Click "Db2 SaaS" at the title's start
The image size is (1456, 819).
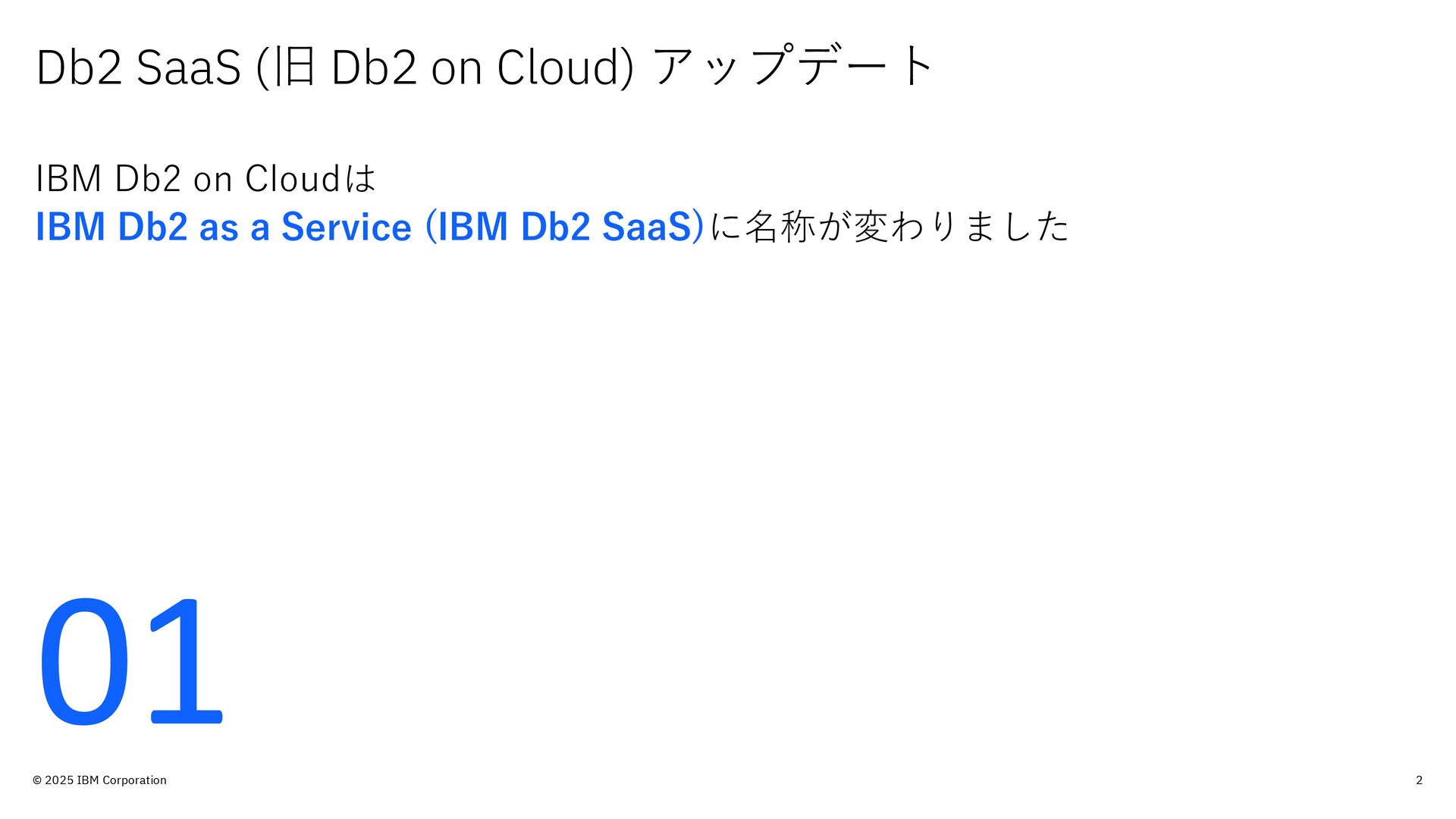[138, 67]
